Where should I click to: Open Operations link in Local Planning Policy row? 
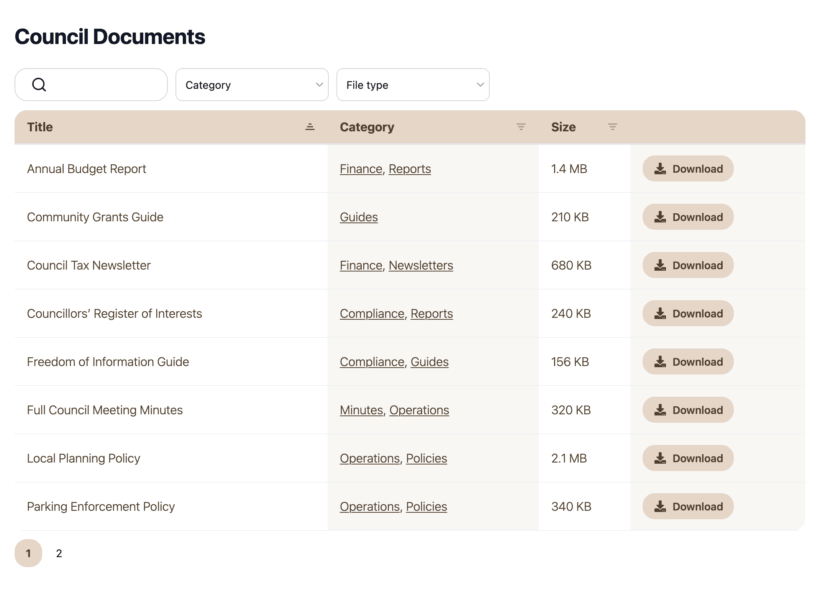point(370,459)
